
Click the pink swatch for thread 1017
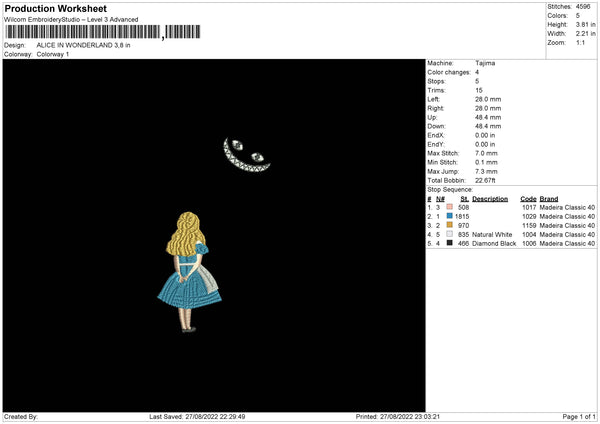pyautogui.click(x=449, y=207)
